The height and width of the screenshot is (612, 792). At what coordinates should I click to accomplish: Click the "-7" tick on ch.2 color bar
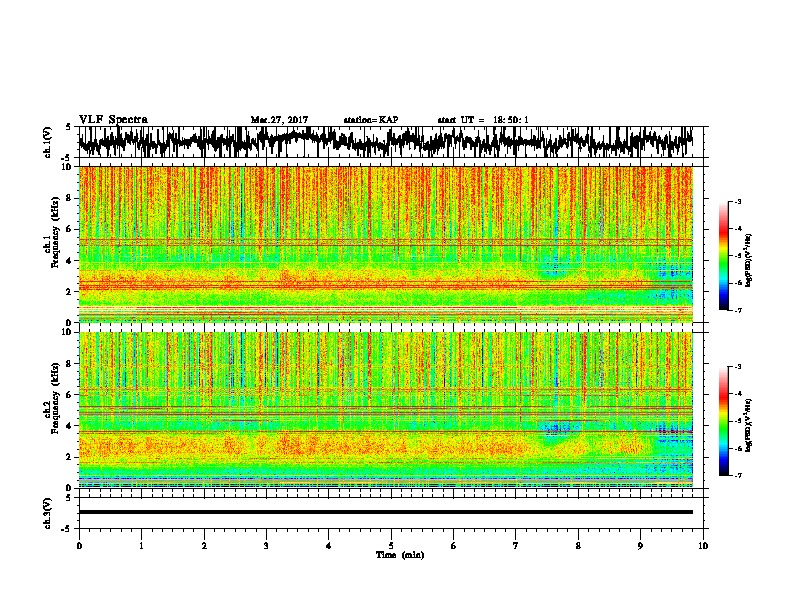click(x=736, y=476)
